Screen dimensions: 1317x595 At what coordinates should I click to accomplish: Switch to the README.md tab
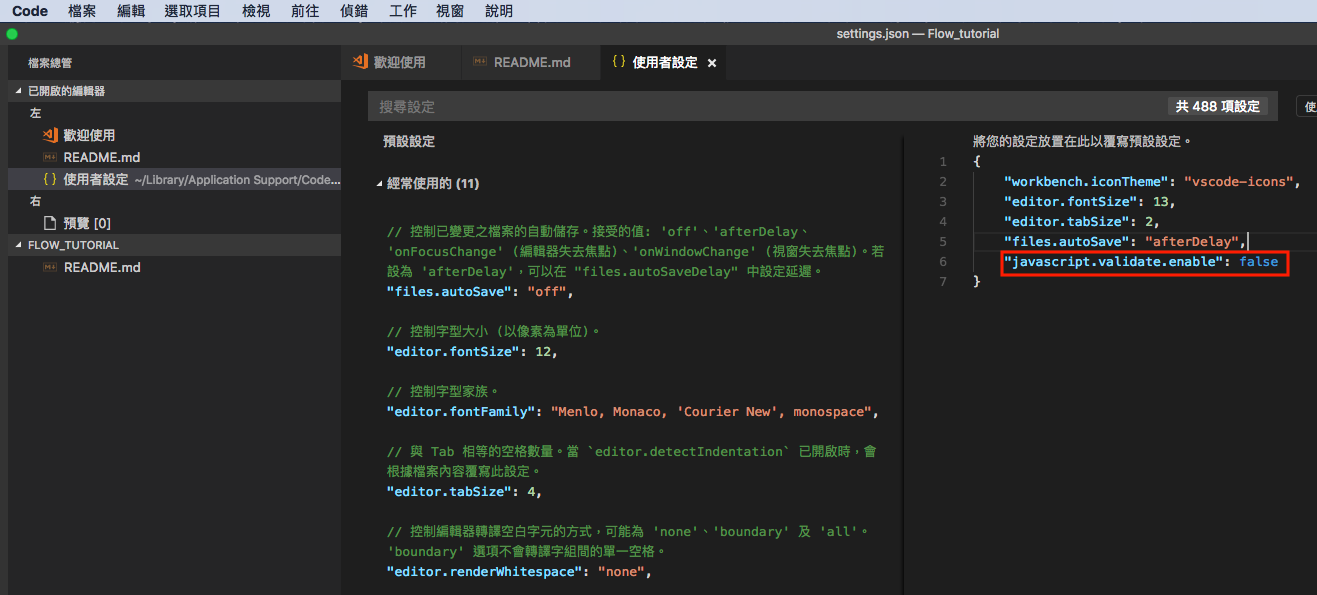(x=531, y=62)
